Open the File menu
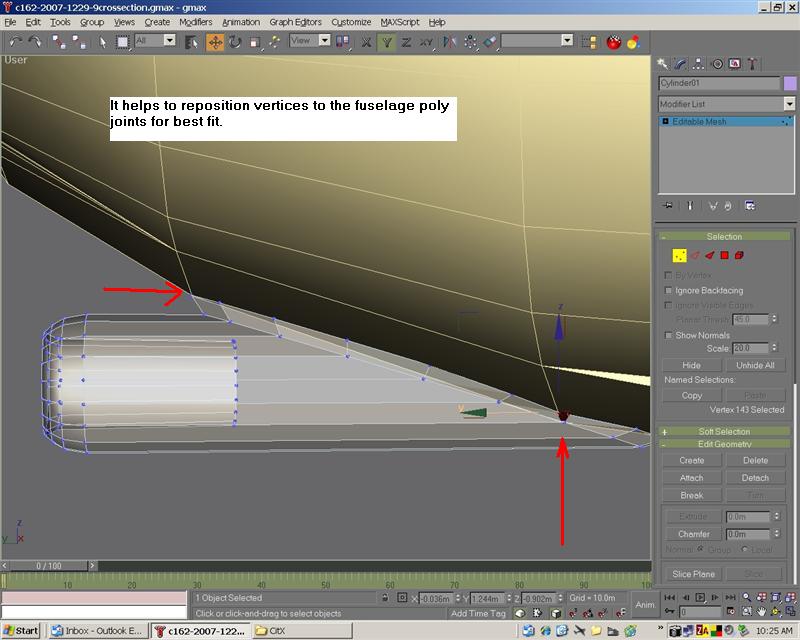The height and width of the screenshot is (640, 800). point(10,22)
